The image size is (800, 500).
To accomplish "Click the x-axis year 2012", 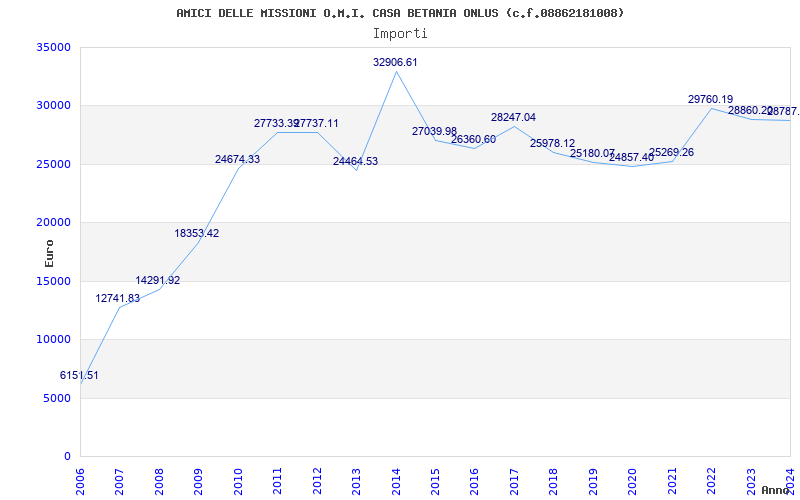I will tap(317, 481).
